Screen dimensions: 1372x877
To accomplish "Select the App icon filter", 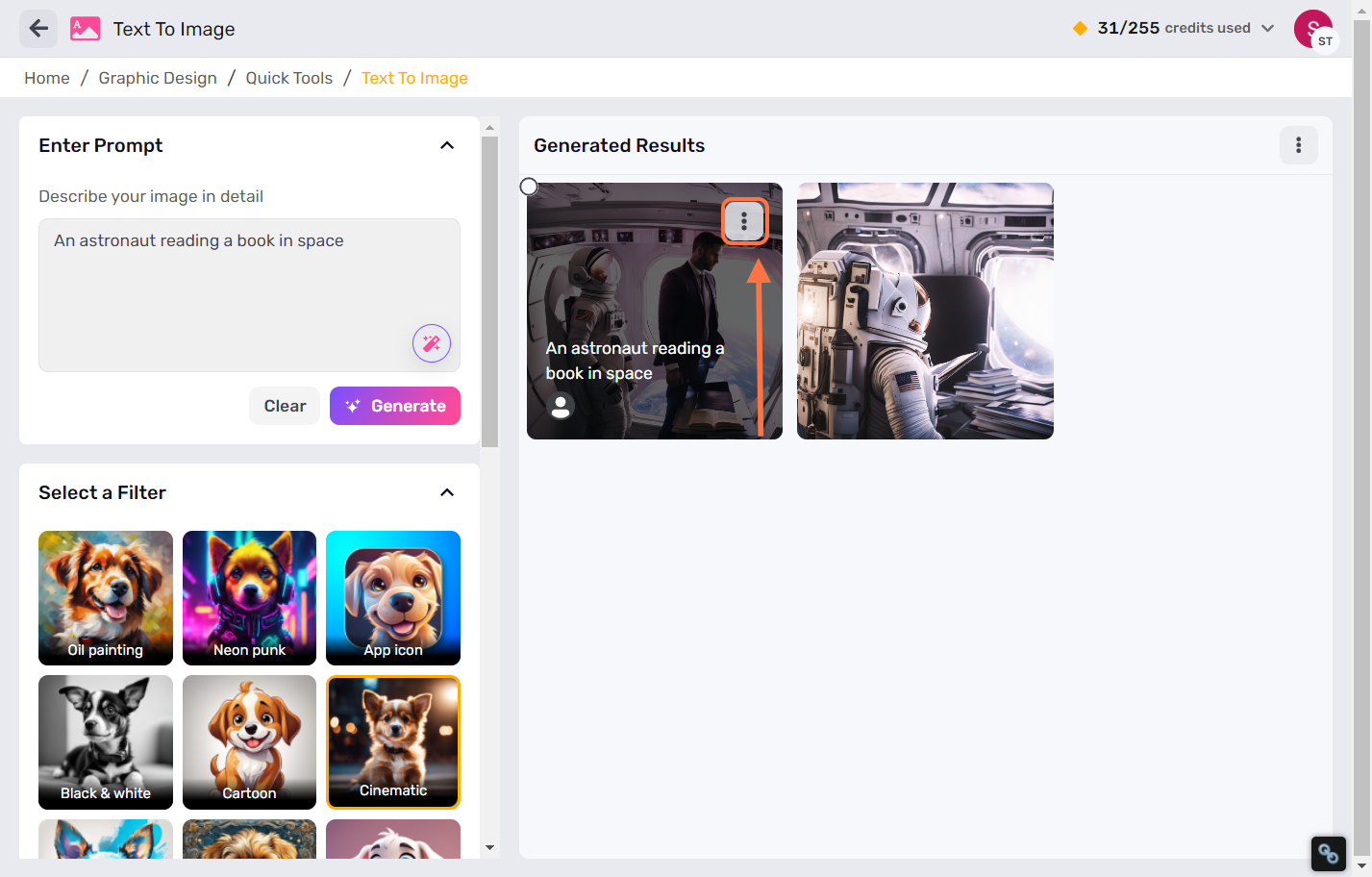I will [x=393, y=598].
